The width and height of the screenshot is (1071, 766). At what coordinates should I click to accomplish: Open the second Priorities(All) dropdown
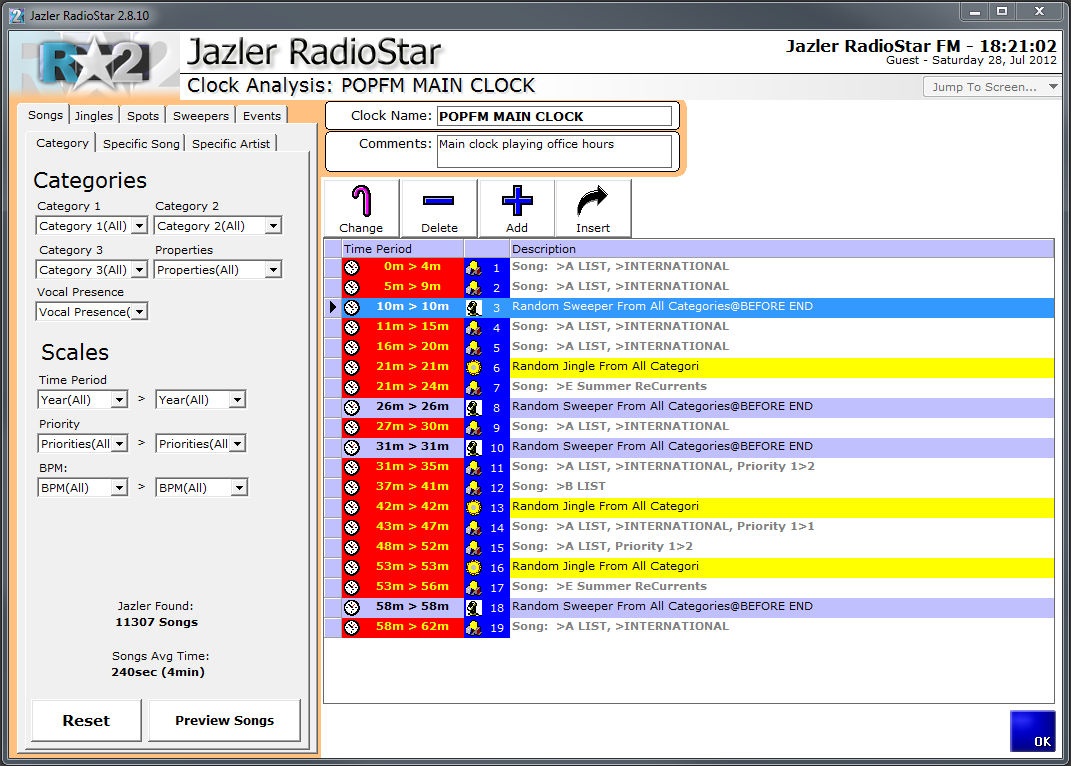point(237,444)
